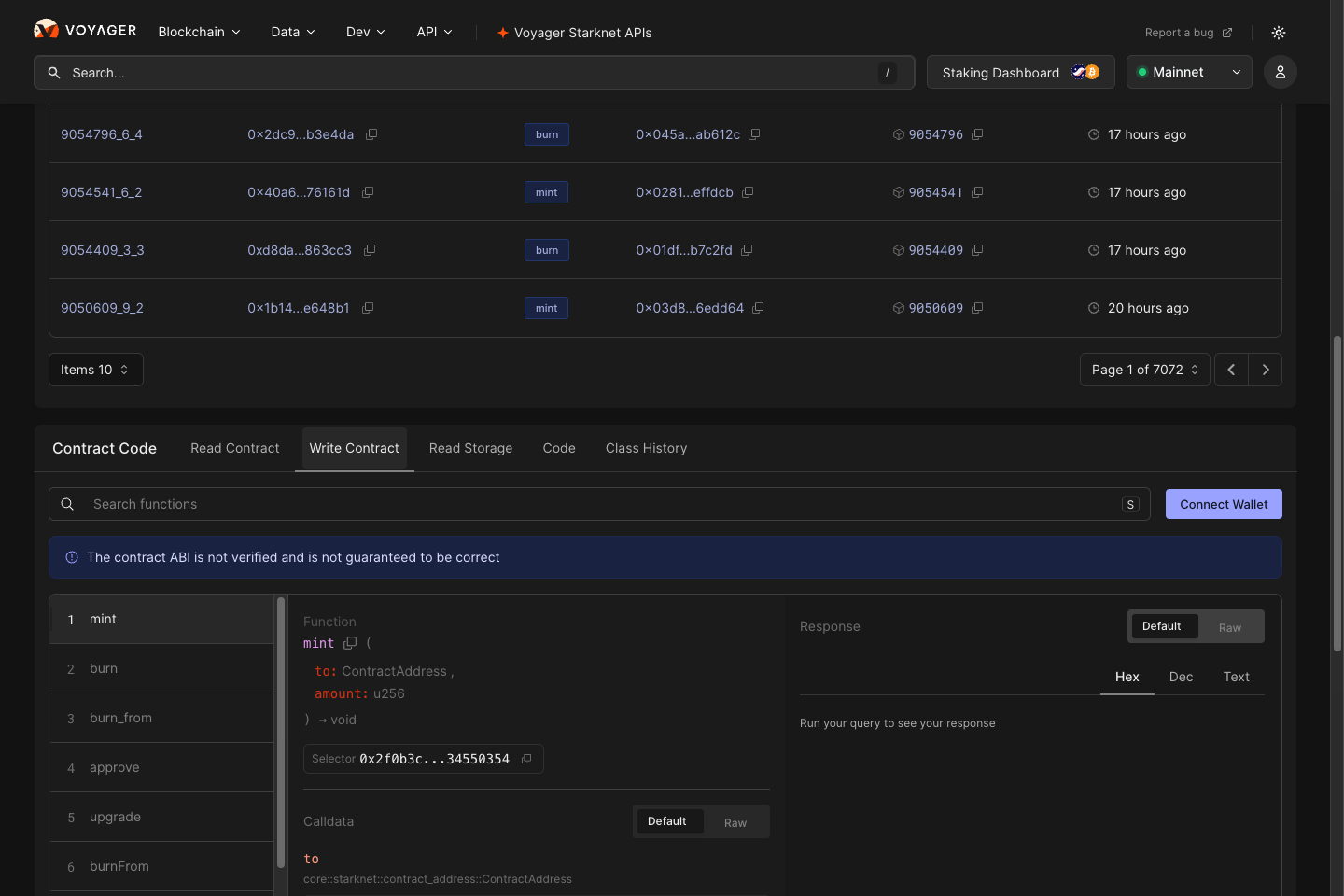1344x896 pixels.
Task: Show response in Text format
Action: click(x=1237, y=677)
